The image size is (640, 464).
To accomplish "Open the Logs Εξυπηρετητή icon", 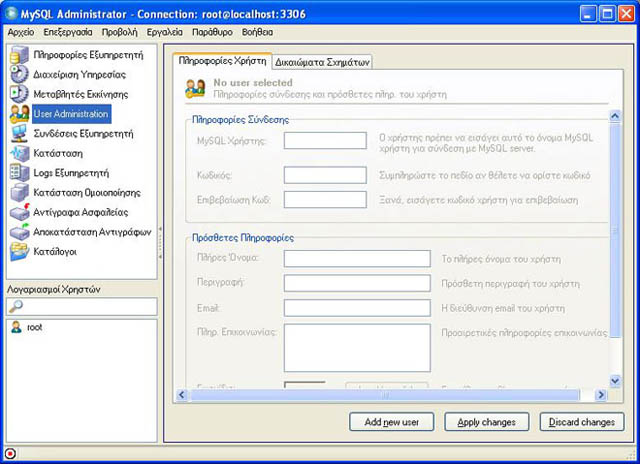I will point(19,173).
